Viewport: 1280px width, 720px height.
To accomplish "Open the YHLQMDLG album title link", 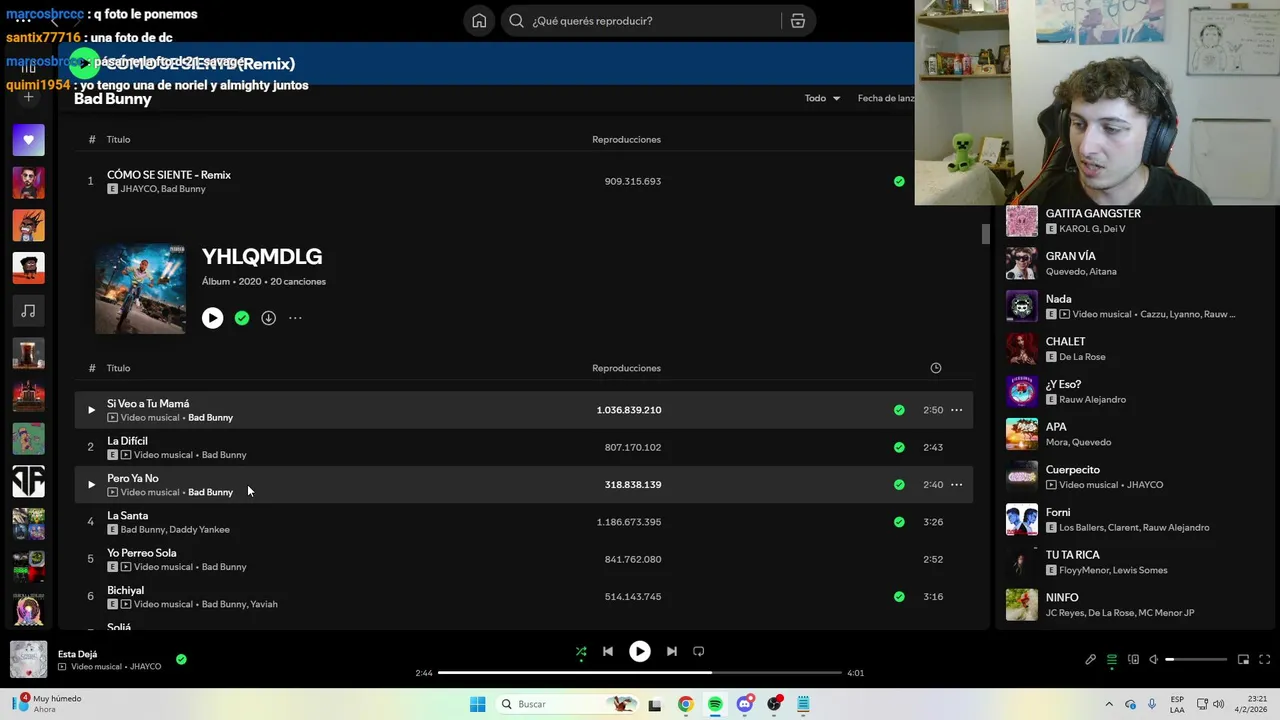I will [x=262, y=257].
